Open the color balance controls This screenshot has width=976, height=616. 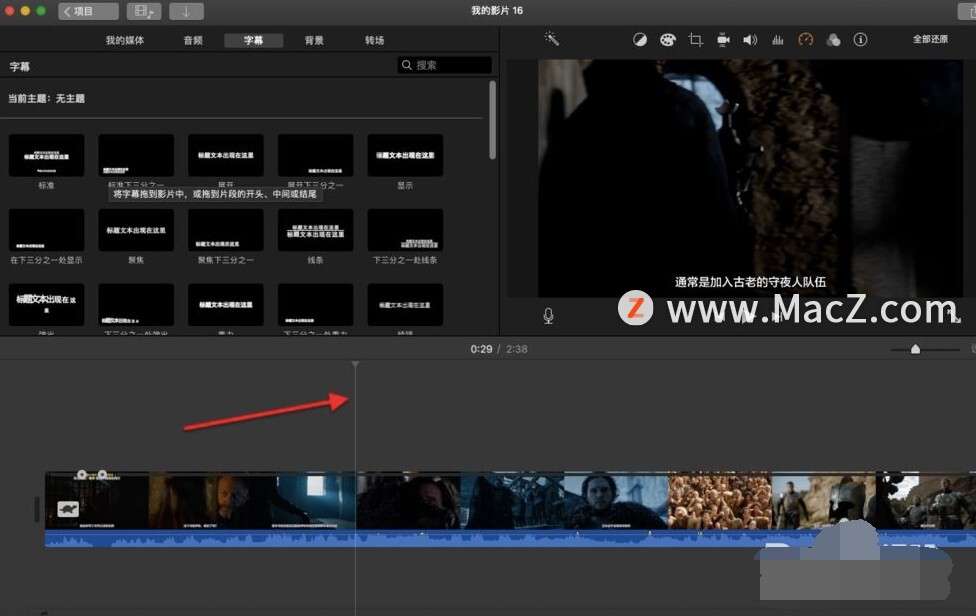tap(640, 40)
